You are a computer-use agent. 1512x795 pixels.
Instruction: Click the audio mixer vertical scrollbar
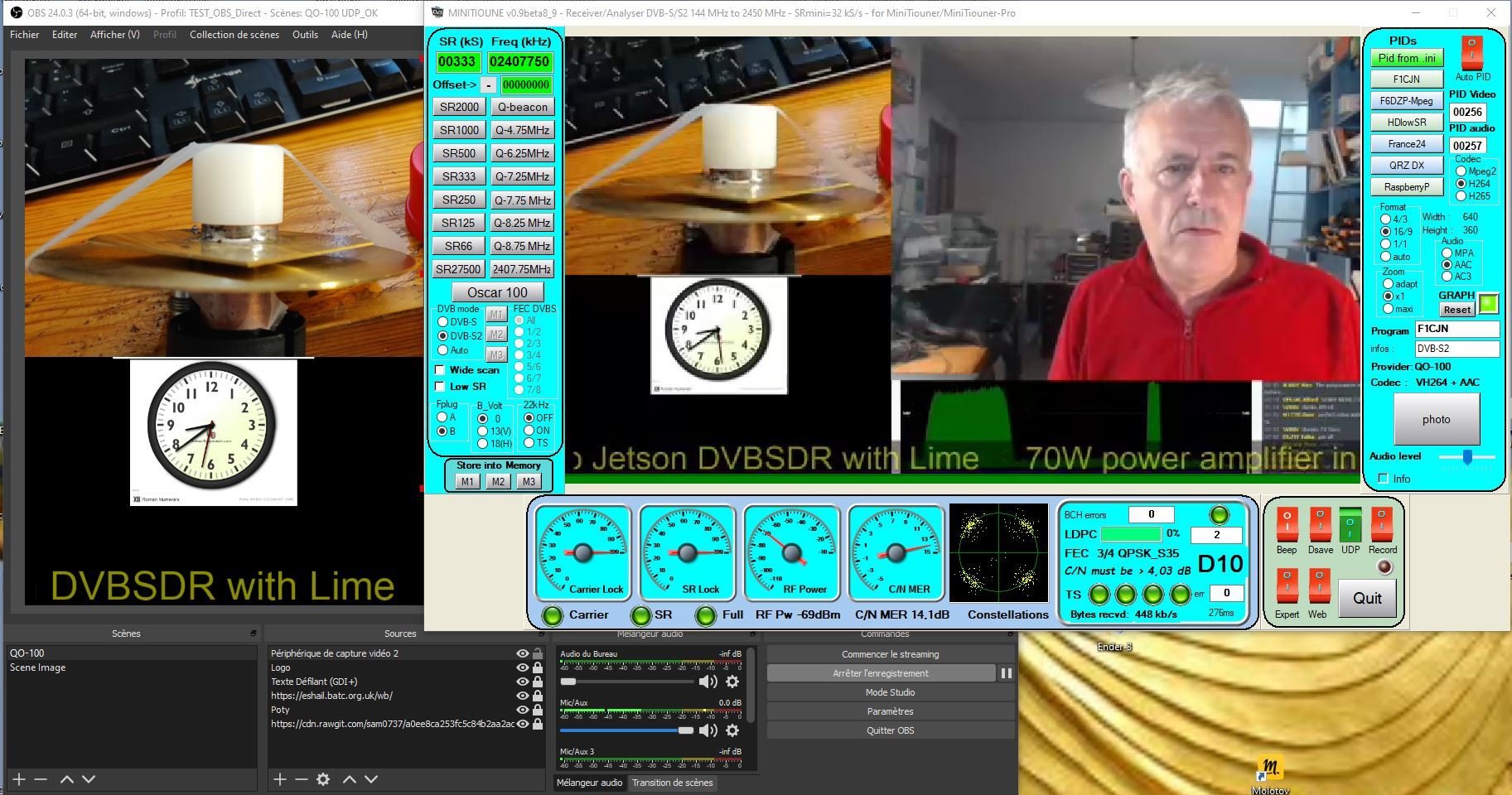751,686
